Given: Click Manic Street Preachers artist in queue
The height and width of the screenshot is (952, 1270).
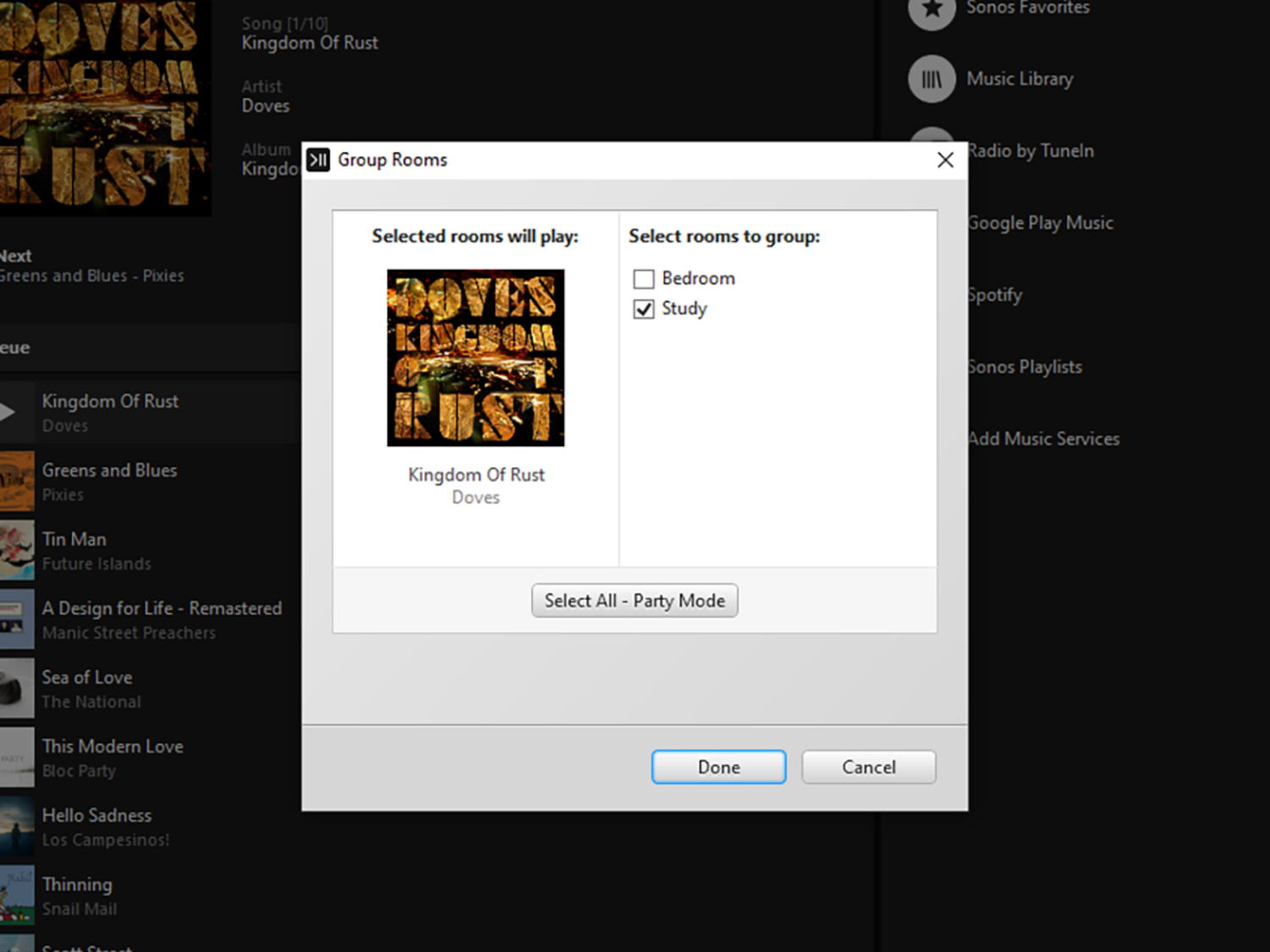Looking at the screenshot, I should [129, 633].
